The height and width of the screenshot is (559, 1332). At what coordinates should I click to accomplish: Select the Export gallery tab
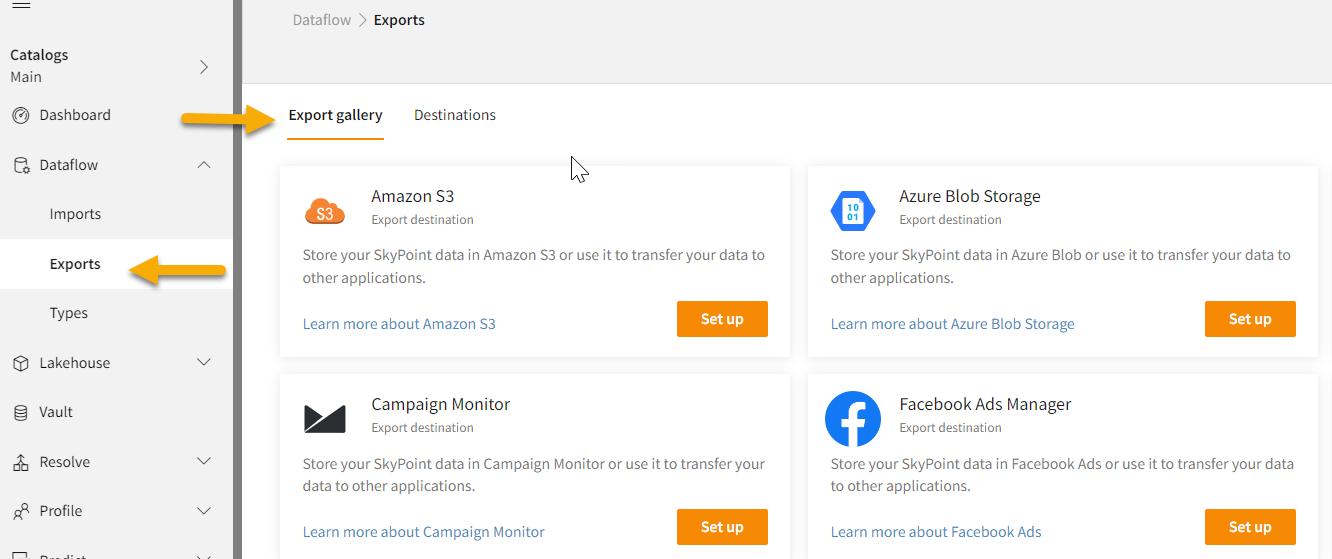coord(335,115)
